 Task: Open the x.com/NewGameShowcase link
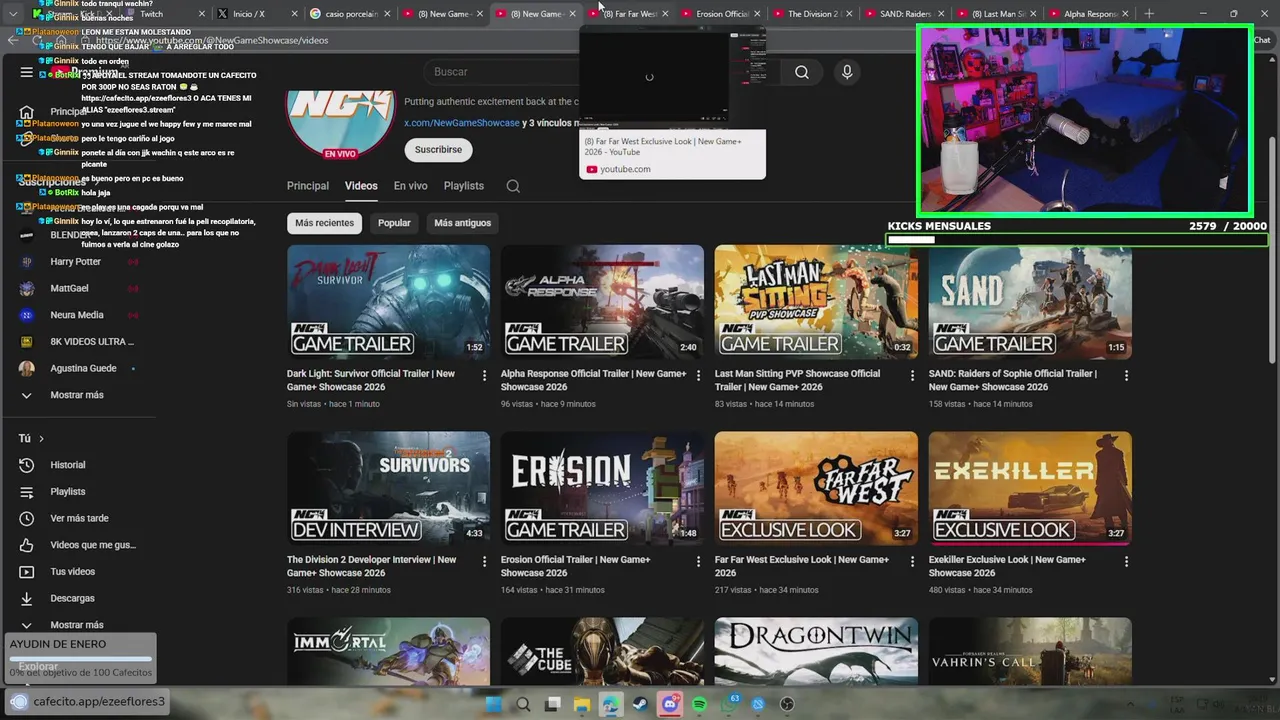click(x=462, y=123)
